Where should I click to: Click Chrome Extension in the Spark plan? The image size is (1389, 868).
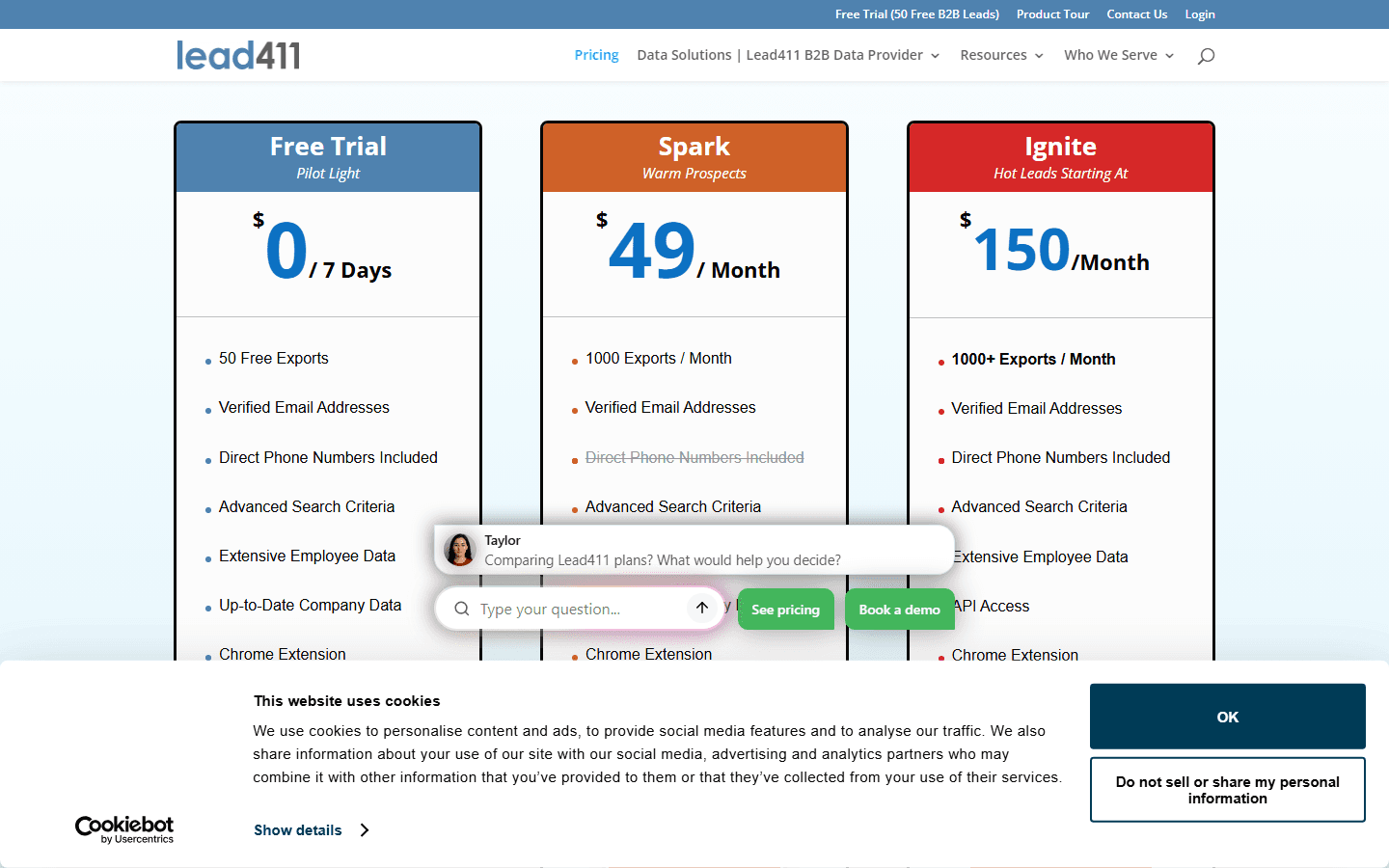click(649, 654)
